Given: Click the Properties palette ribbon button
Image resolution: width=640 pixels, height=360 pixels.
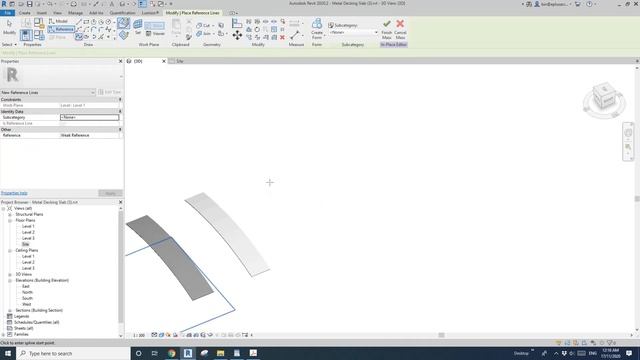Looking at the screenshot, I should click(x=26, y=35).
